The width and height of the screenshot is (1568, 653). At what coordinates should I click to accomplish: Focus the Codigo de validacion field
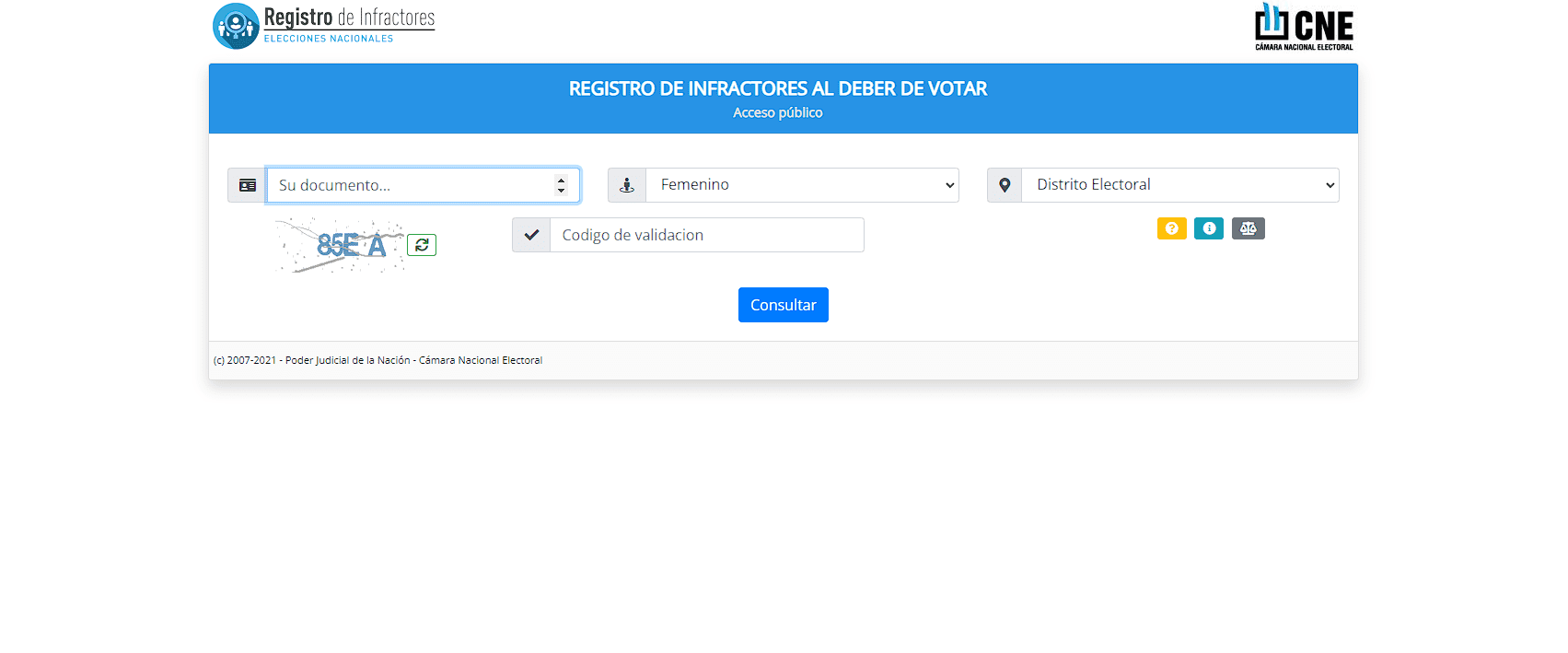pyautogui.click(x=707, y=235)
